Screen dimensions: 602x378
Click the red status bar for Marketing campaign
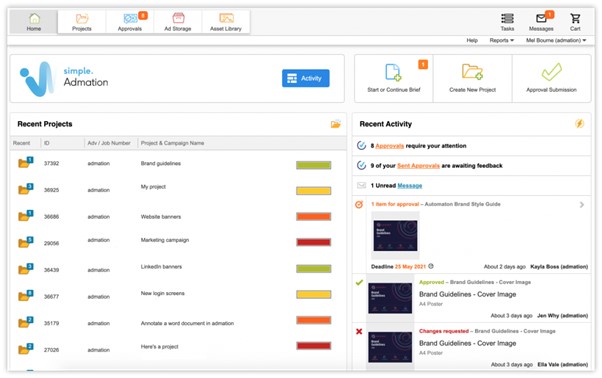click(x=314, y=242)
